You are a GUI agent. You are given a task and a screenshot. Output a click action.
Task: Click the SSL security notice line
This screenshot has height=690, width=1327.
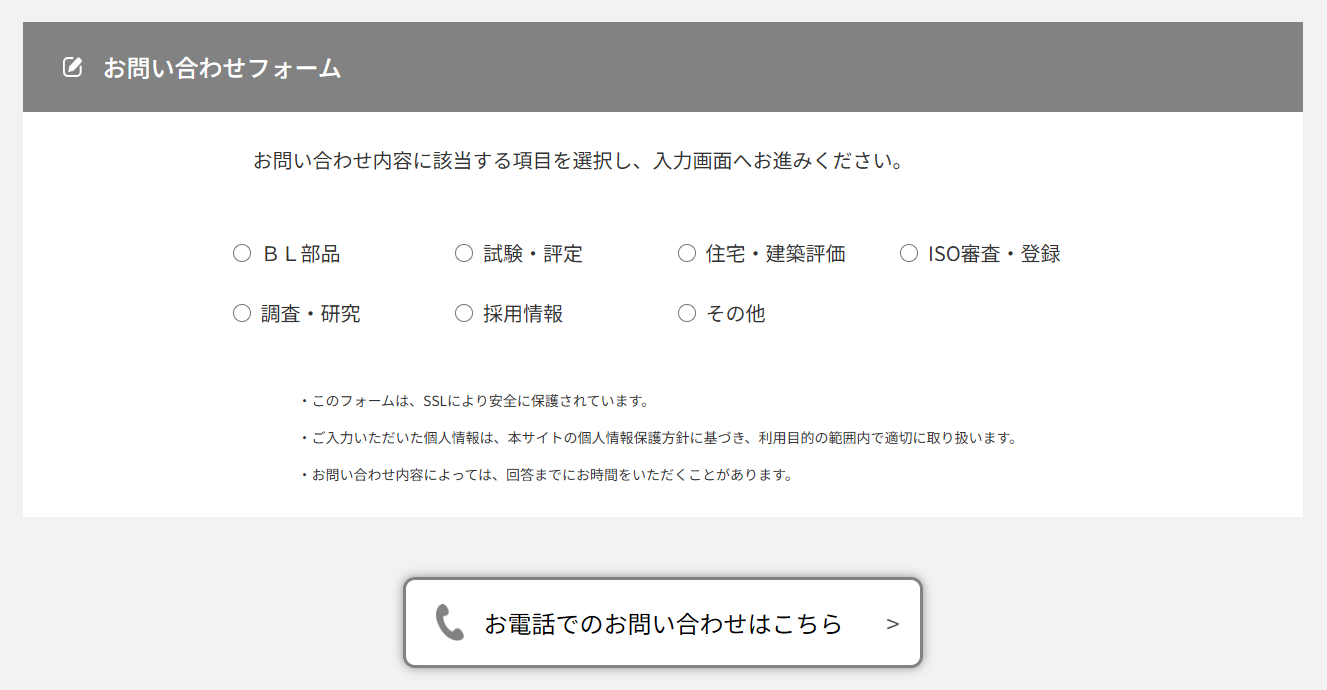click(x=476, y=401)
